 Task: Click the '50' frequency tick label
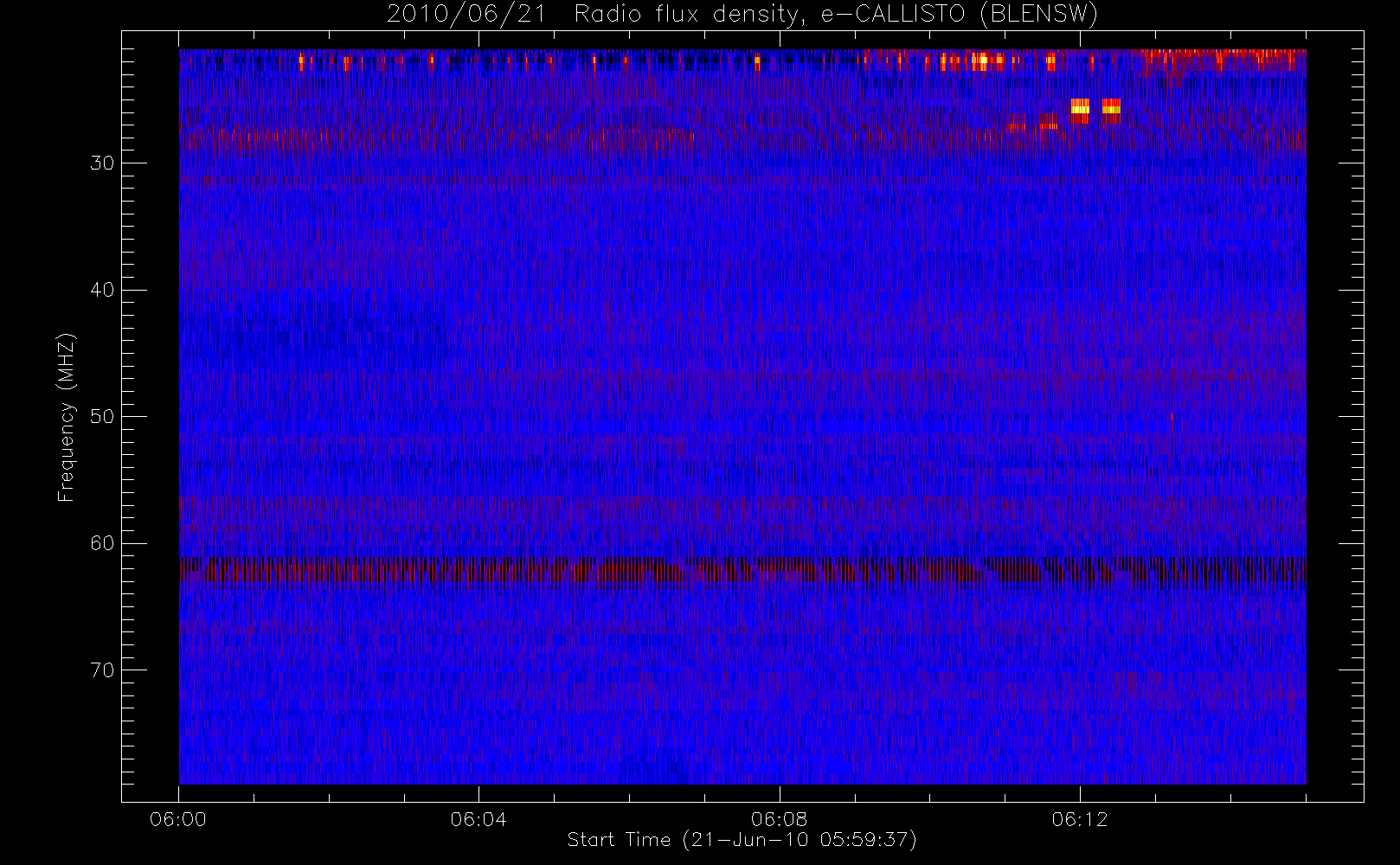coord(102,416)
